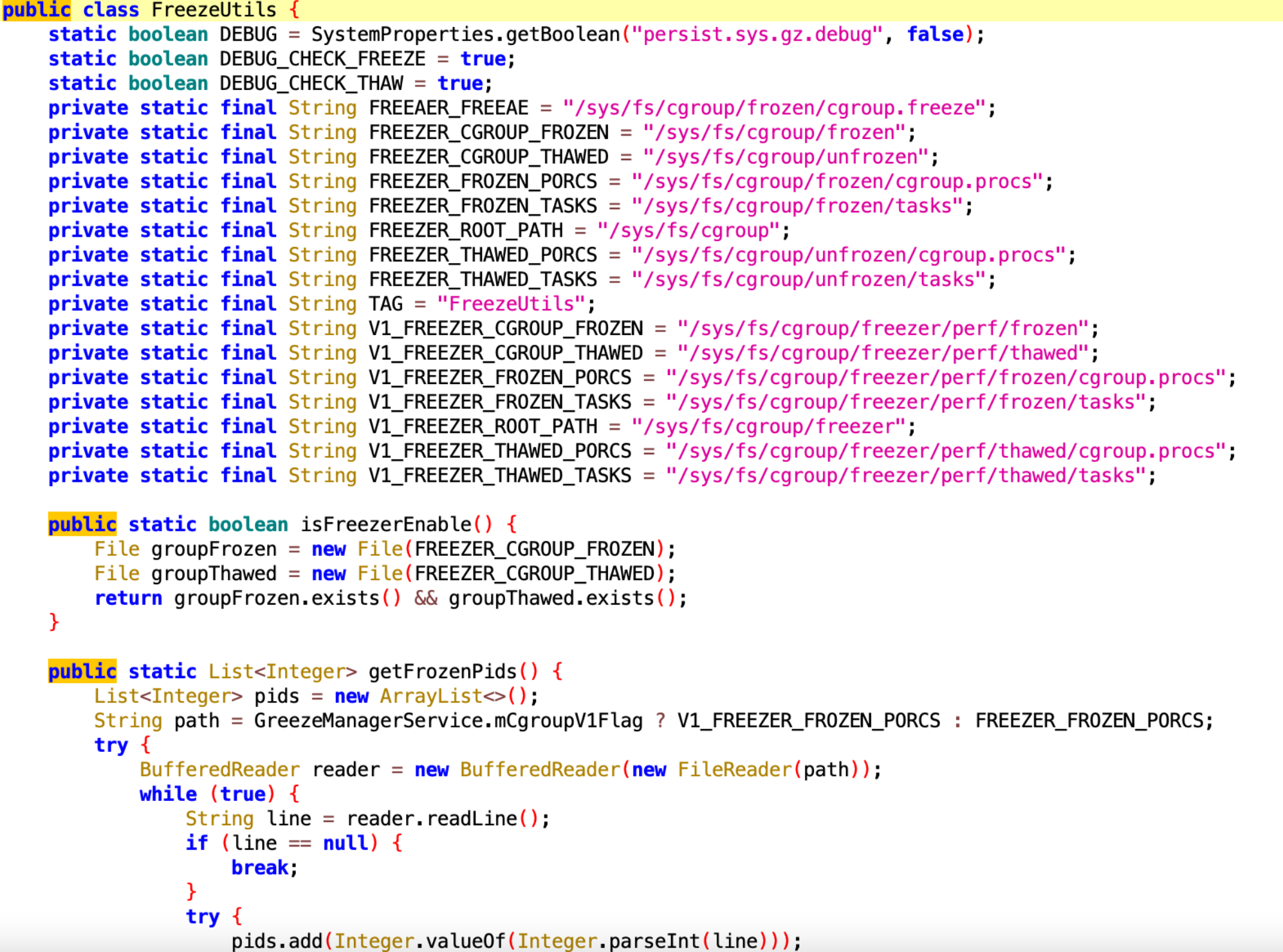Click the FREEAER_FREEAE constant name

point(448,108)
